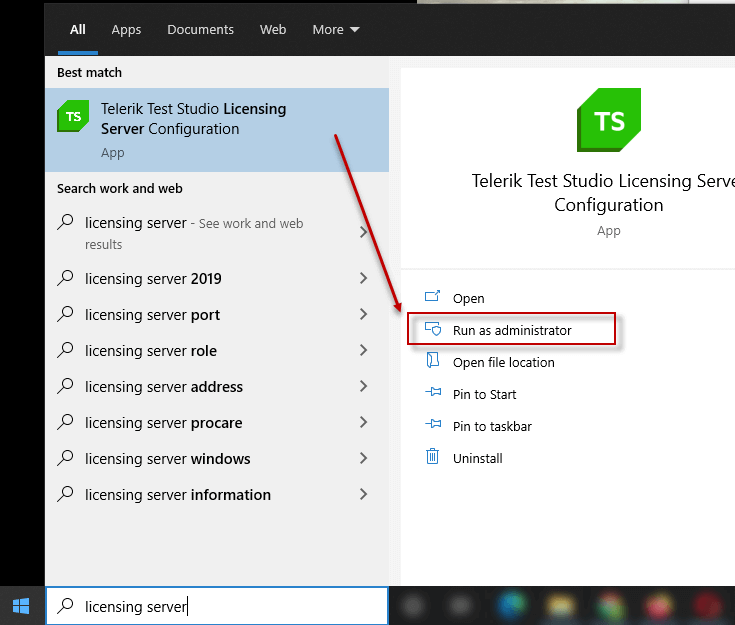The image size is (735, 625).
Task: Select the 'licensing server windows' suggestion
Action: pos(217,459)
